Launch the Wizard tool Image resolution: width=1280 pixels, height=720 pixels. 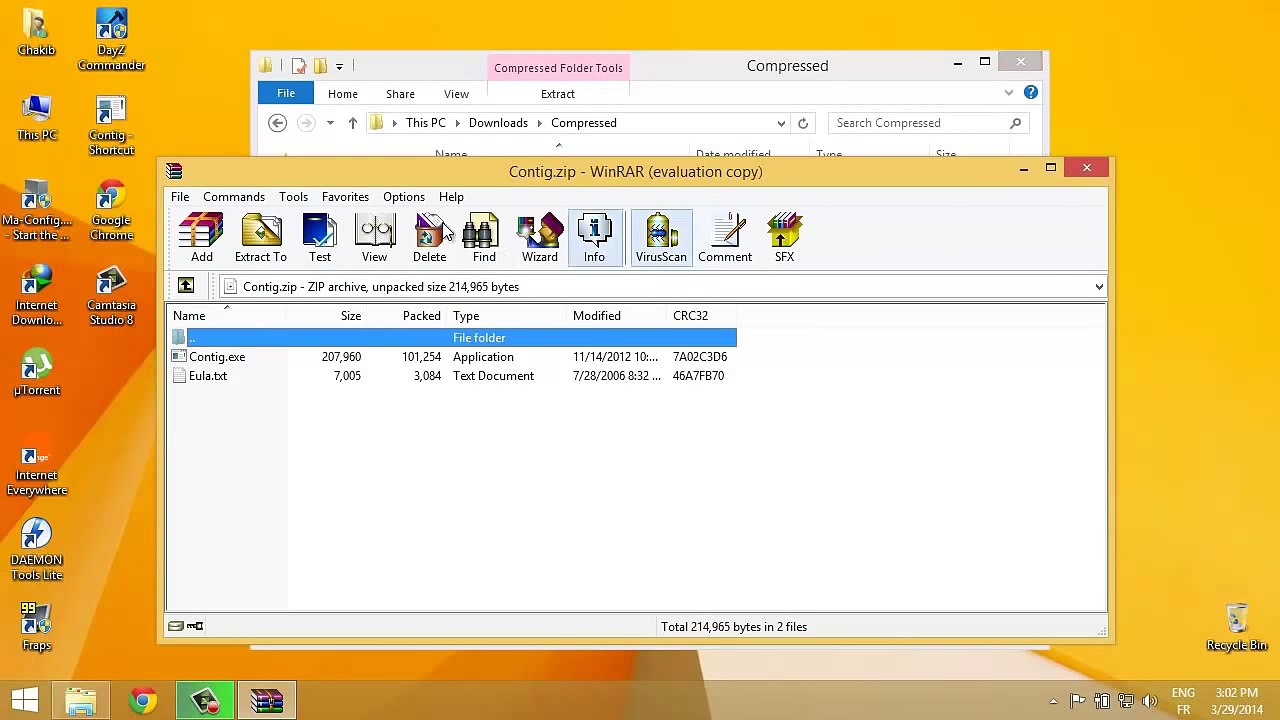539,238
